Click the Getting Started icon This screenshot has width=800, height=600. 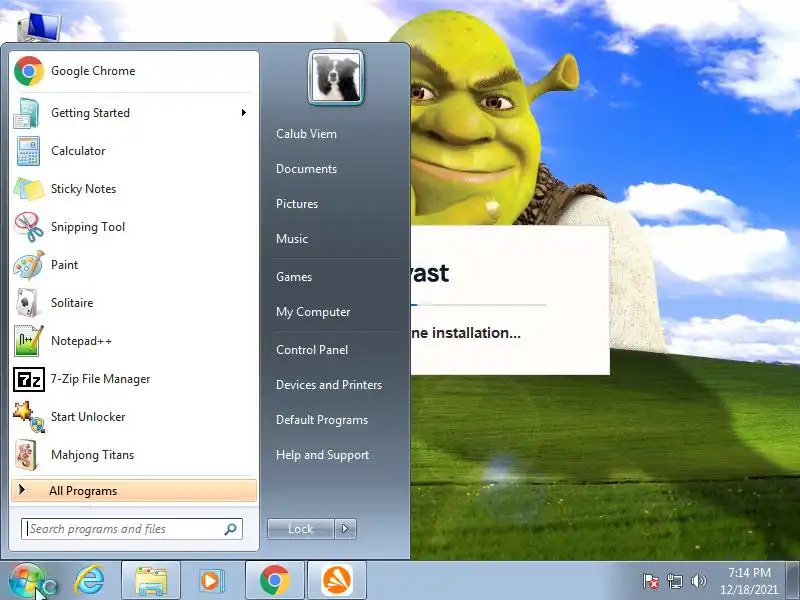[27, 113]
